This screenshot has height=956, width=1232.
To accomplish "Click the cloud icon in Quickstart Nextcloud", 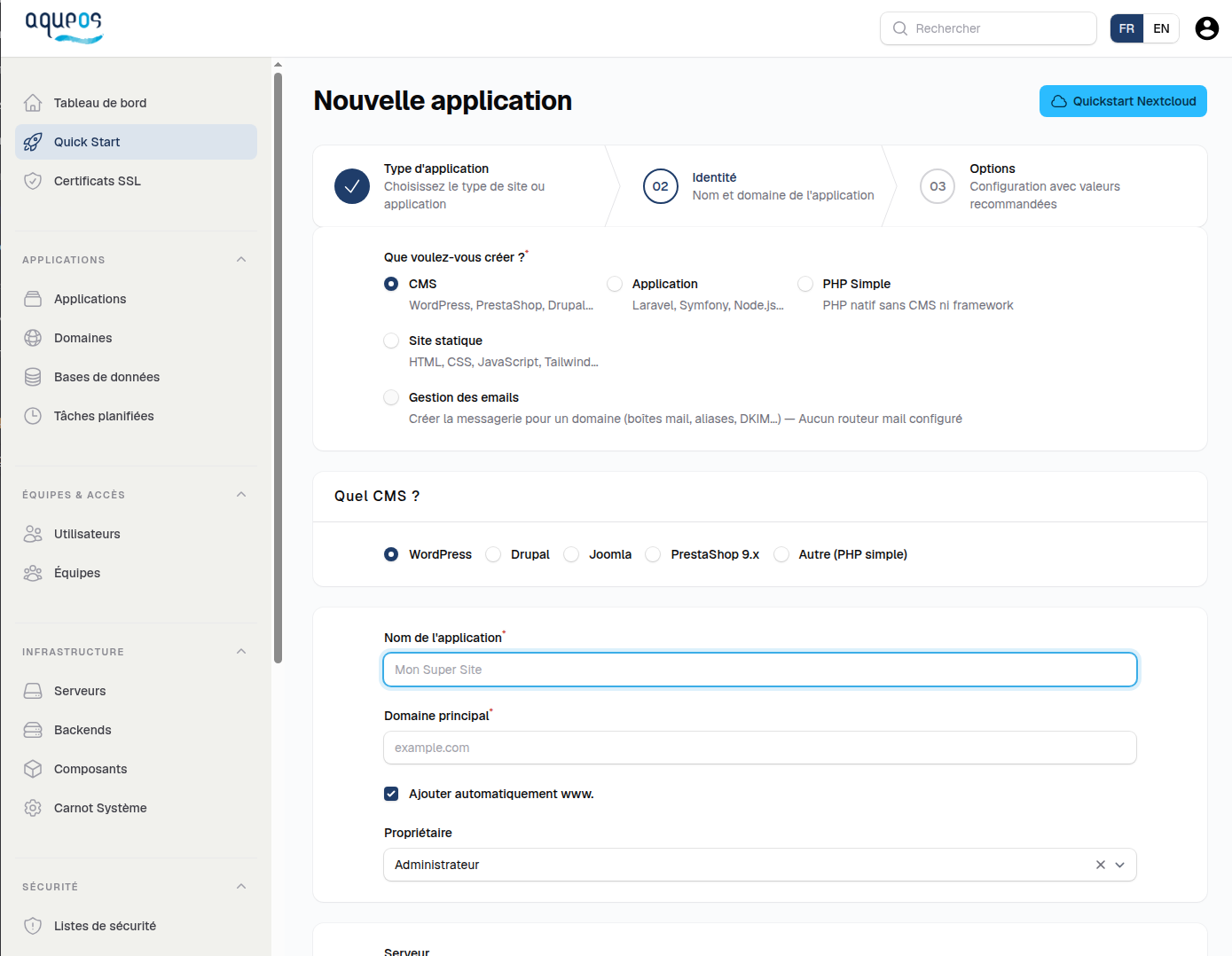I will click(1059, 101).
